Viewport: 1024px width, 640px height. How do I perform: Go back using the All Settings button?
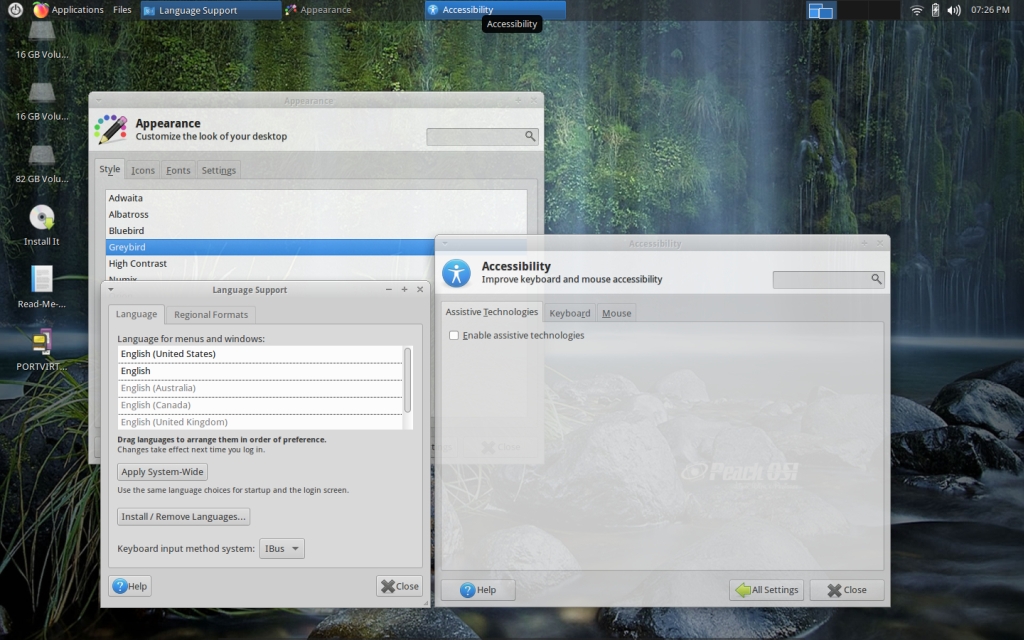pos(766,590)
